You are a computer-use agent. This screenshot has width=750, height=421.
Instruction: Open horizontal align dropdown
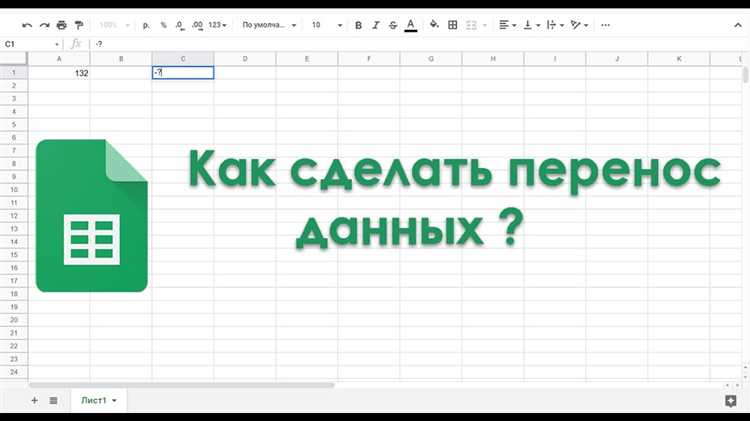(x=507, y=25)
